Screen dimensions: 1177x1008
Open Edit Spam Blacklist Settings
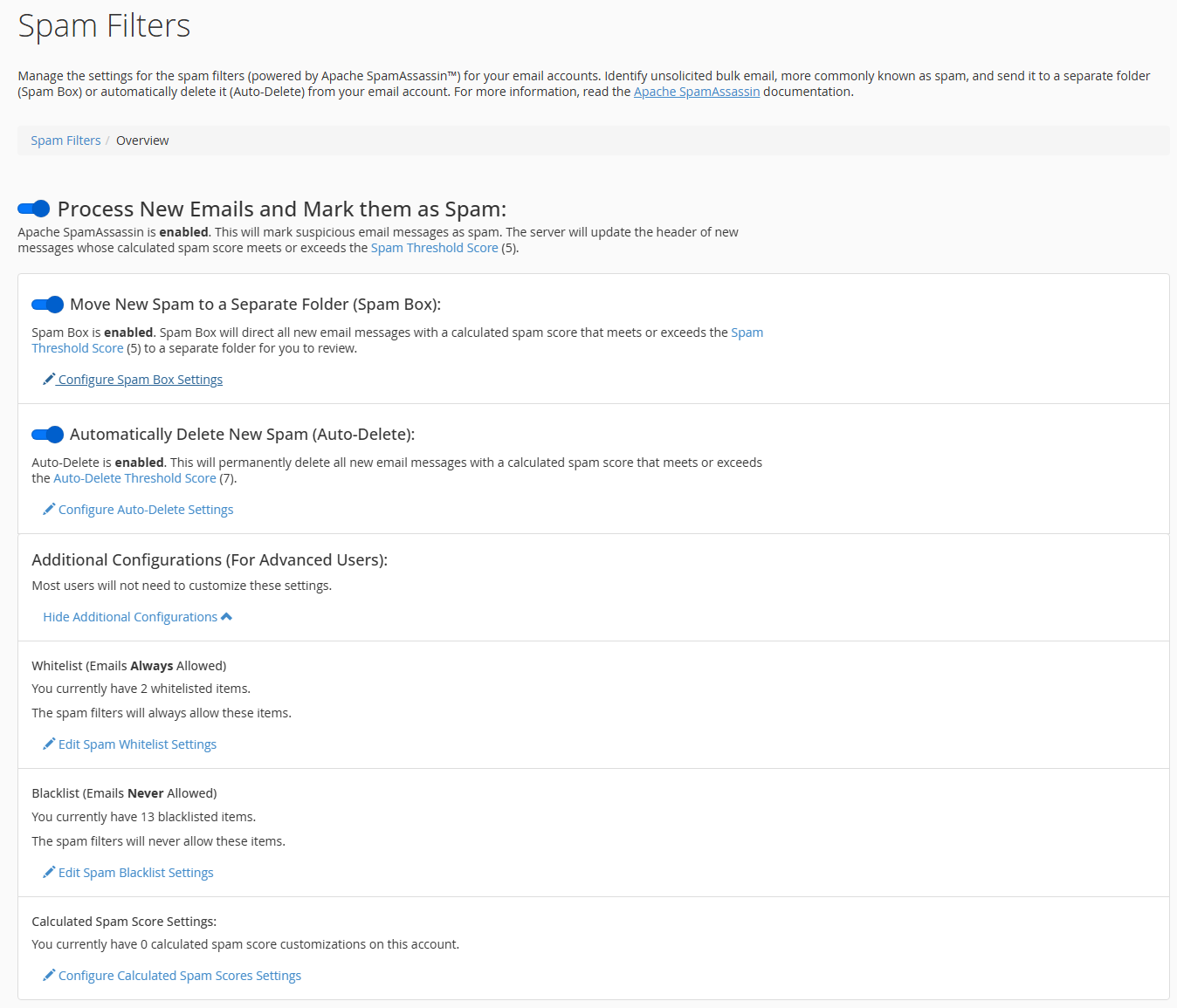coord(135,873)
